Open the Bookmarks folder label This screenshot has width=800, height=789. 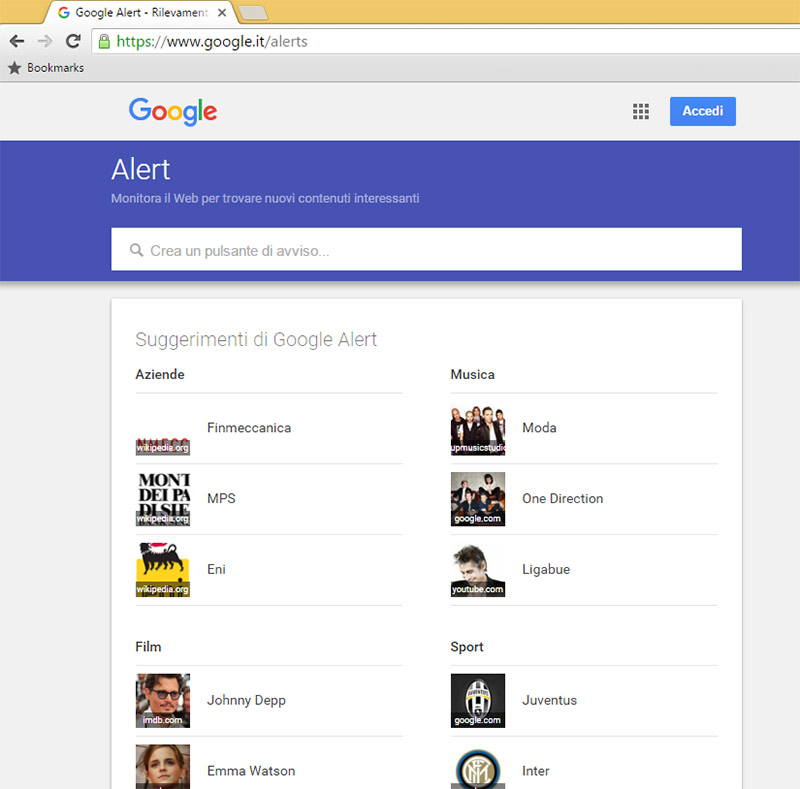[x=56, y=68]
